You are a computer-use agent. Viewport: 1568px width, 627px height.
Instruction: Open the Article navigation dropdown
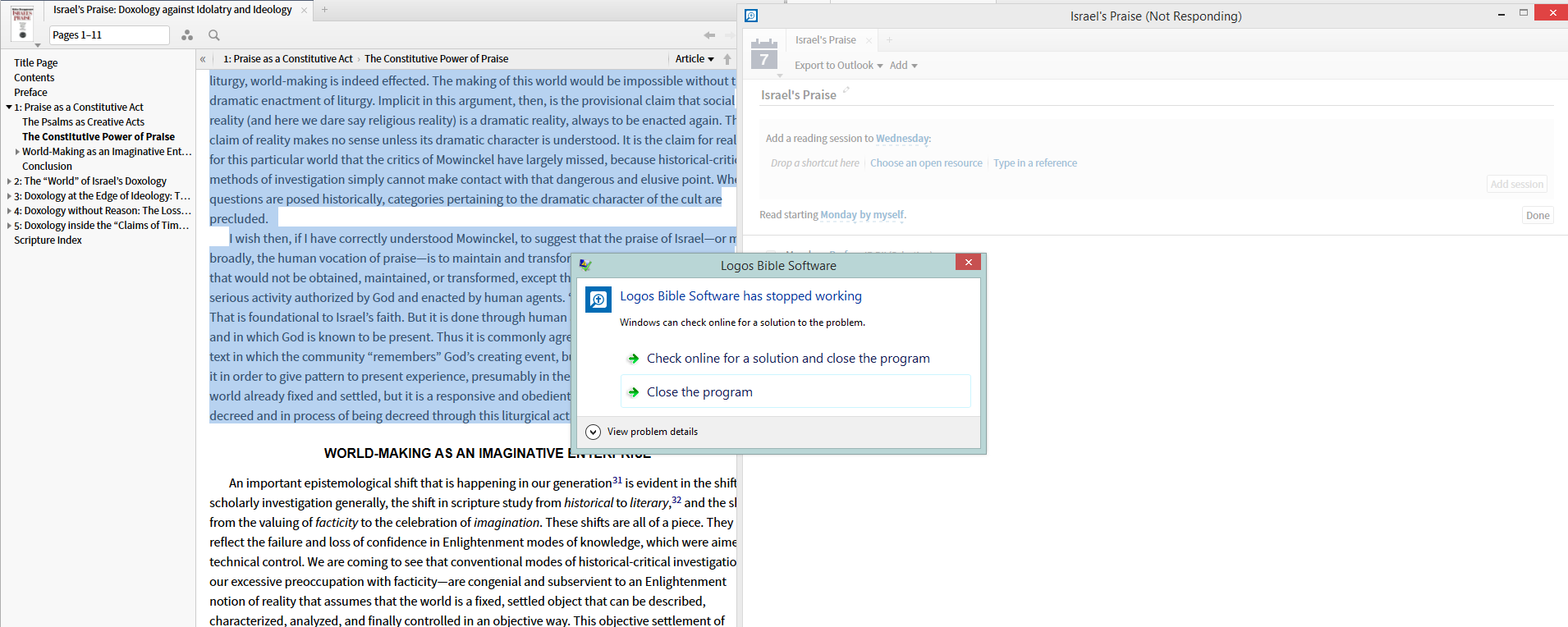(x=695, y=59)
